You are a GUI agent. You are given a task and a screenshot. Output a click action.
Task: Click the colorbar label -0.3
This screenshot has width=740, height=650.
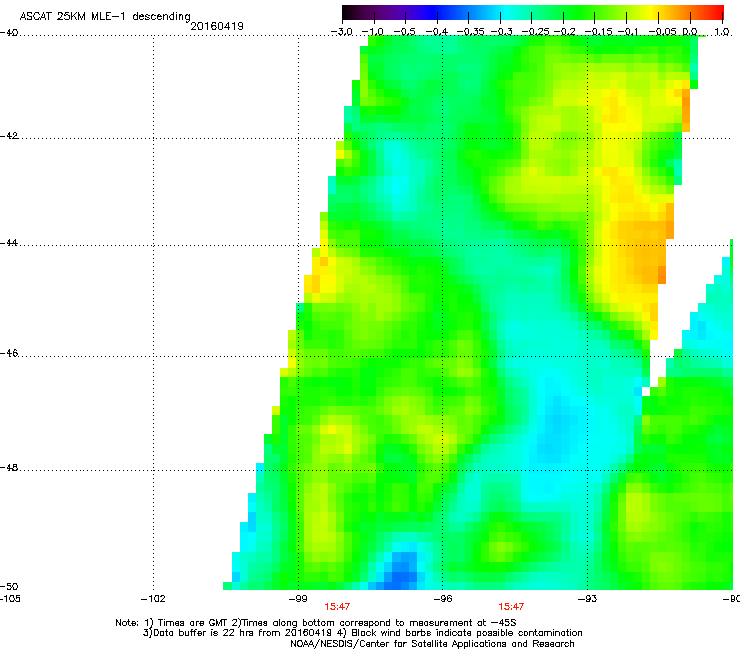pyautogui.click(x=501, y=32)
